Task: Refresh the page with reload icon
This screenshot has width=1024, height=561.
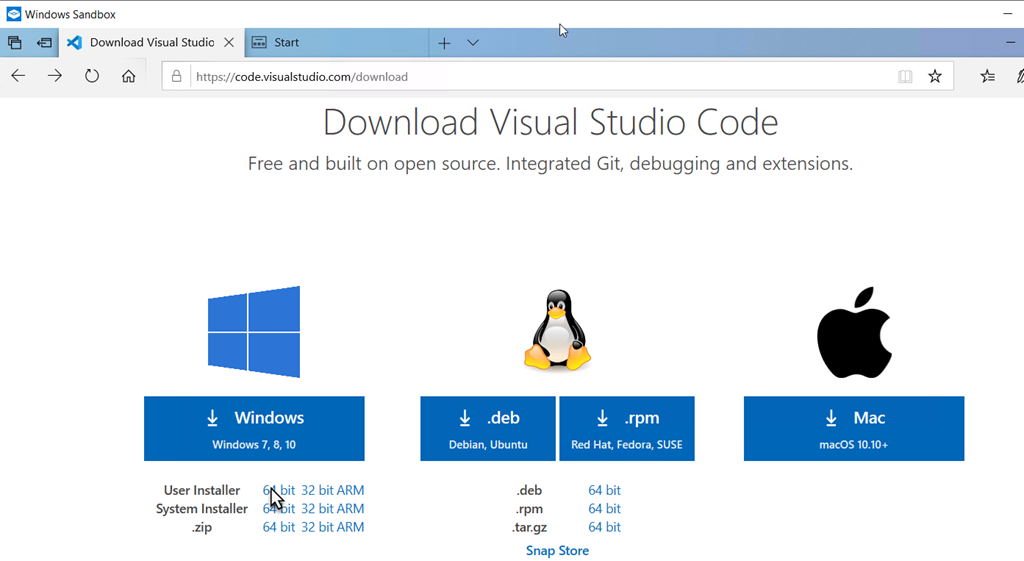Action: pos(92,76)
